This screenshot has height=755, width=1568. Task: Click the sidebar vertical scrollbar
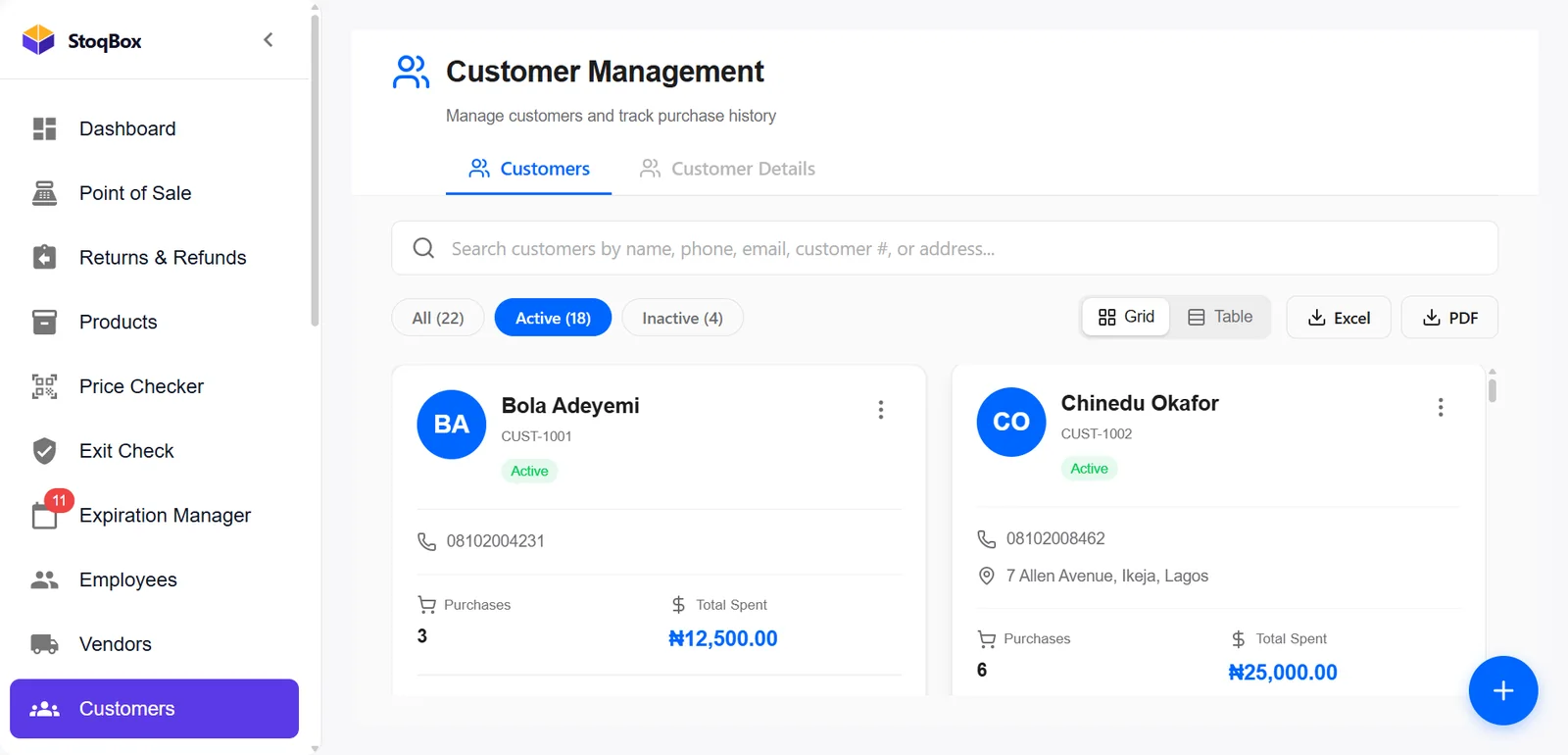point(315,170)
